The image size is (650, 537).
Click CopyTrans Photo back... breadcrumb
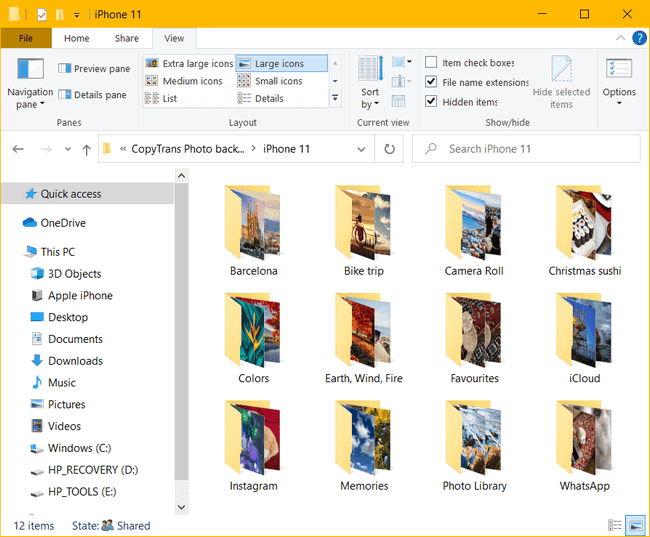(188, 149)
